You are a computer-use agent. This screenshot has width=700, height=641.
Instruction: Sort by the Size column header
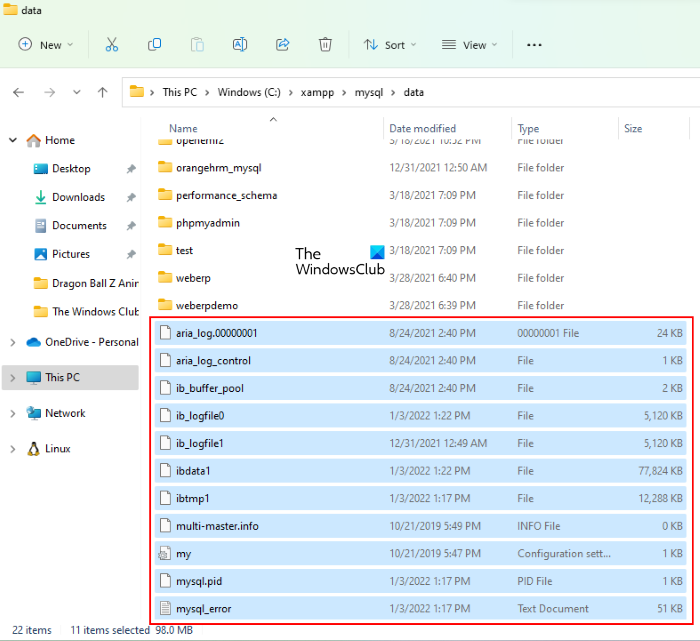pyautogui.click(x=633, y=129)
